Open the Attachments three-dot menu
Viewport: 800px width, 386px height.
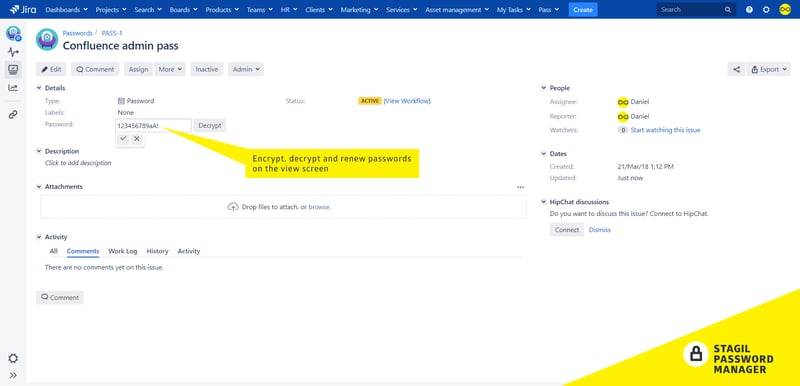pyautogui.click(x=520, y=187)
